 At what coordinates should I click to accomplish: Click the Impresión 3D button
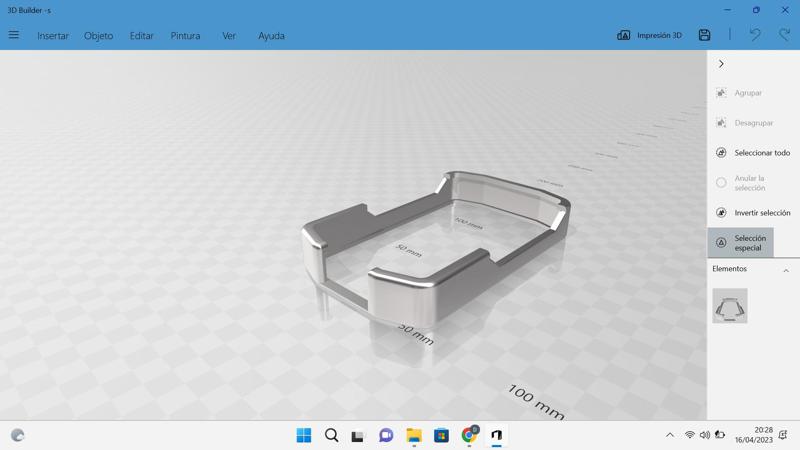(x=649, y=35)
